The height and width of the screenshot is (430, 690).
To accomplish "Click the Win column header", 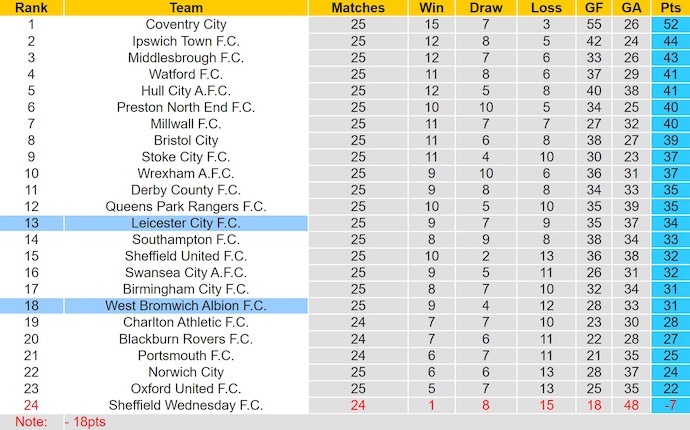I will (x=432, y=8).
